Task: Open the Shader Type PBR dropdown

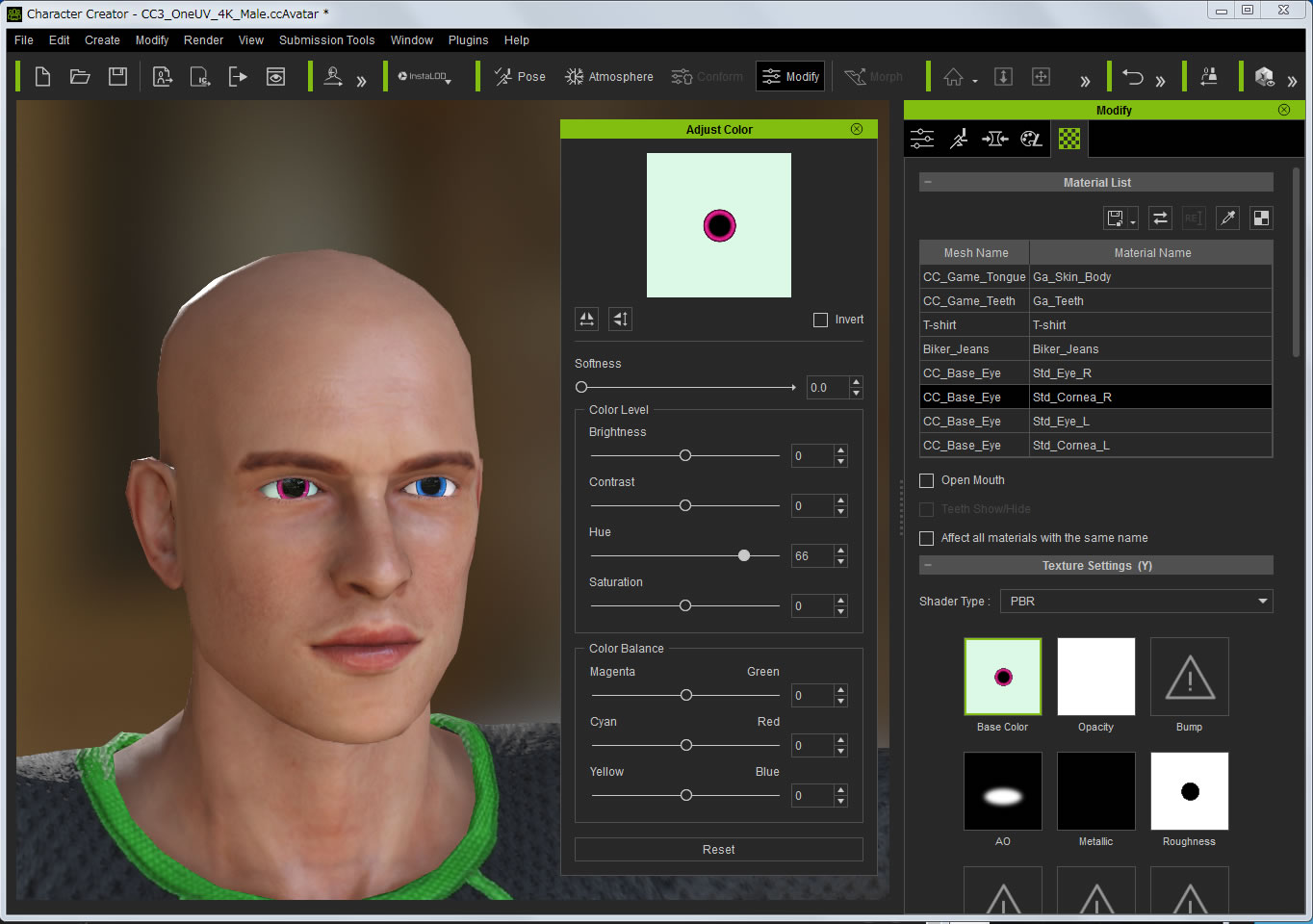Action: tap(1137, 602)
